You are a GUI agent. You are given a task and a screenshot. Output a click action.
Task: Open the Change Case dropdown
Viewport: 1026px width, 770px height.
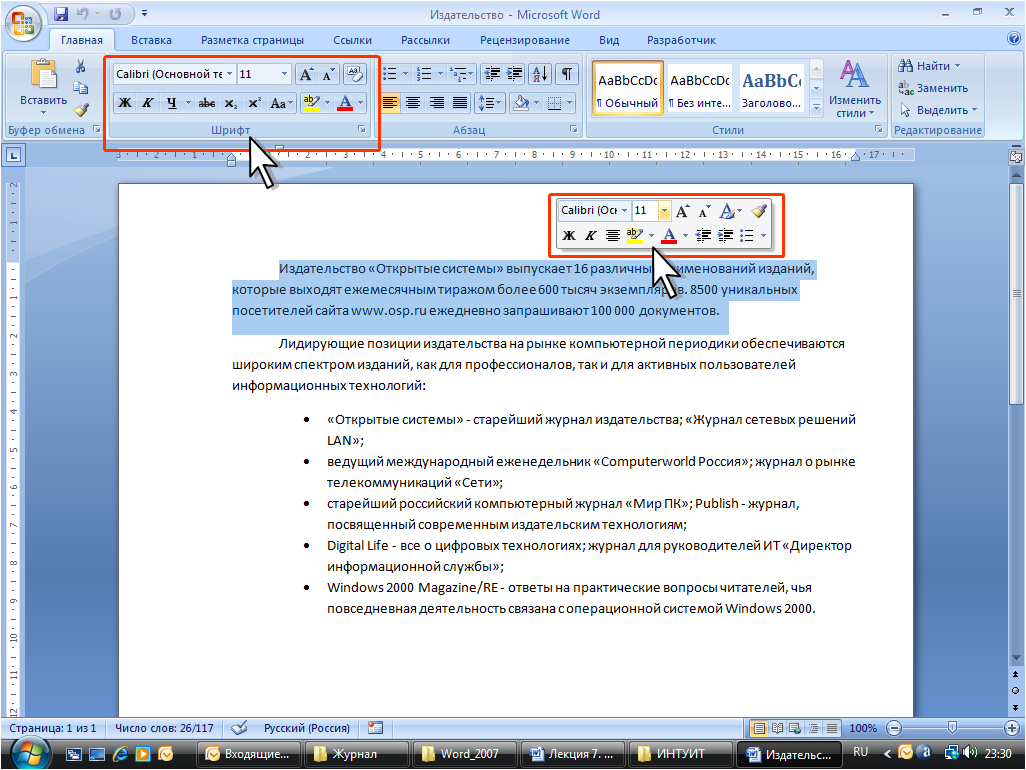coord(281,103)
